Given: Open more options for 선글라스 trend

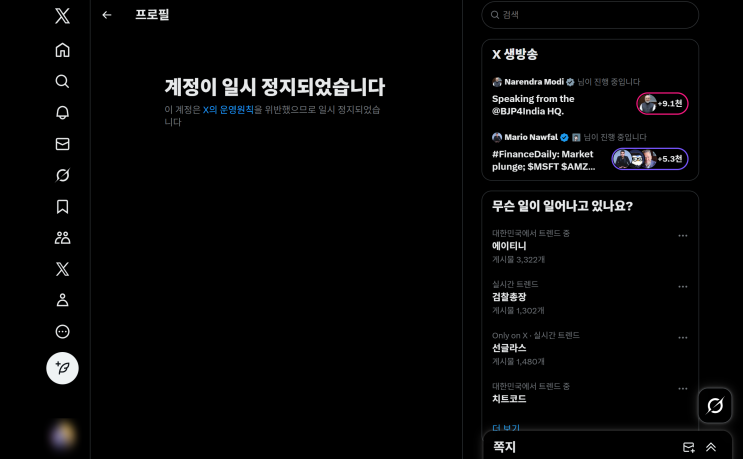Looking at the screenshot, I should click(x=682, y=338).
